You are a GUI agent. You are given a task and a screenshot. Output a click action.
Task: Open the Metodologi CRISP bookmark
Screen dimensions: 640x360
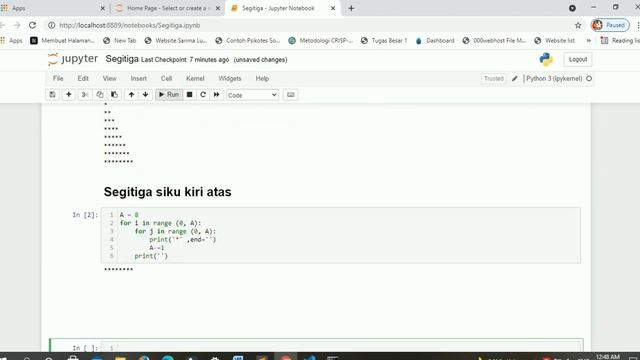pos(320,40)
